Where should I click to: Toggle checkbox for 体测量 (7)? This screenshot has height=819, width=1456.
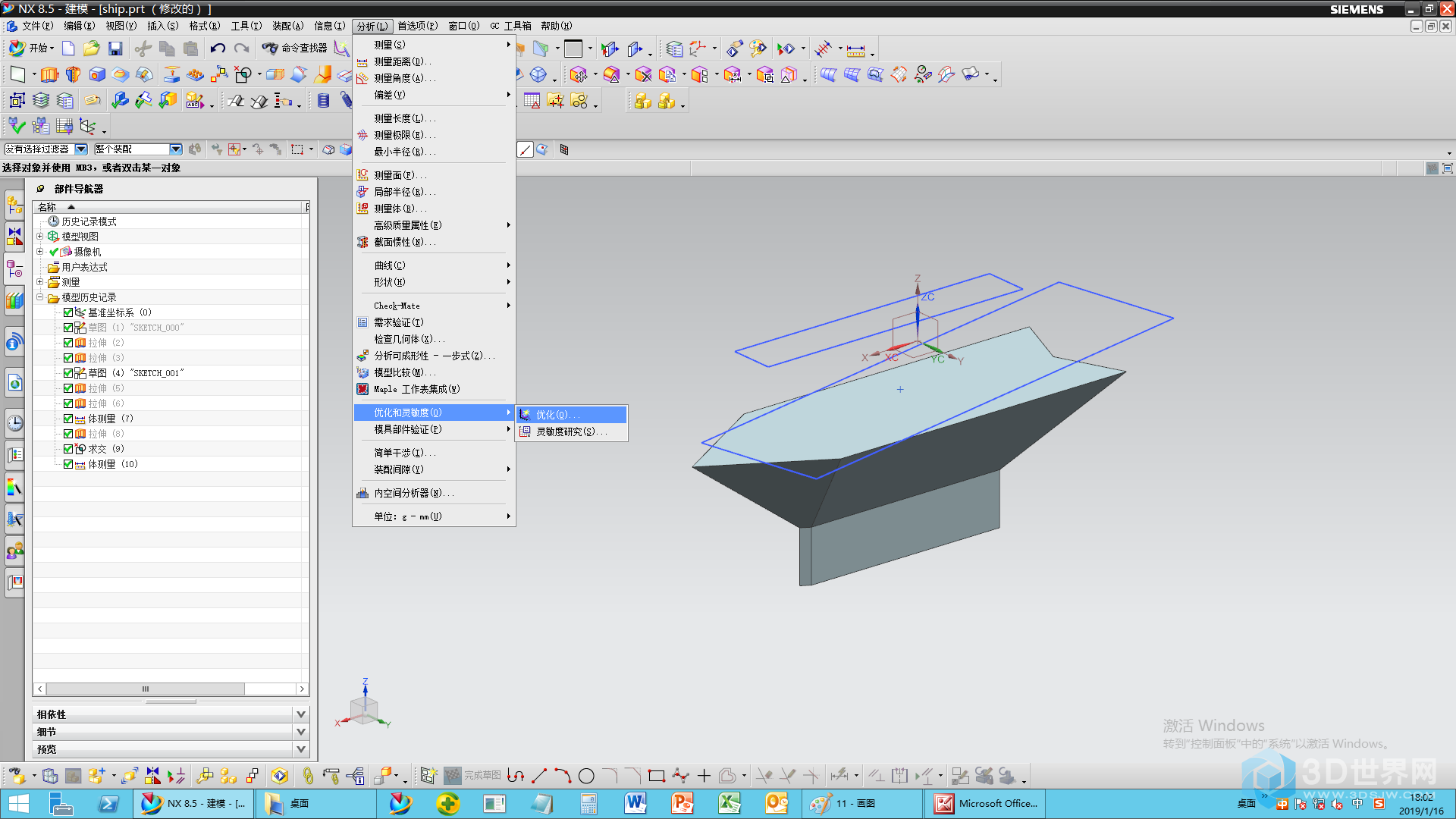(x=68, y=419)
